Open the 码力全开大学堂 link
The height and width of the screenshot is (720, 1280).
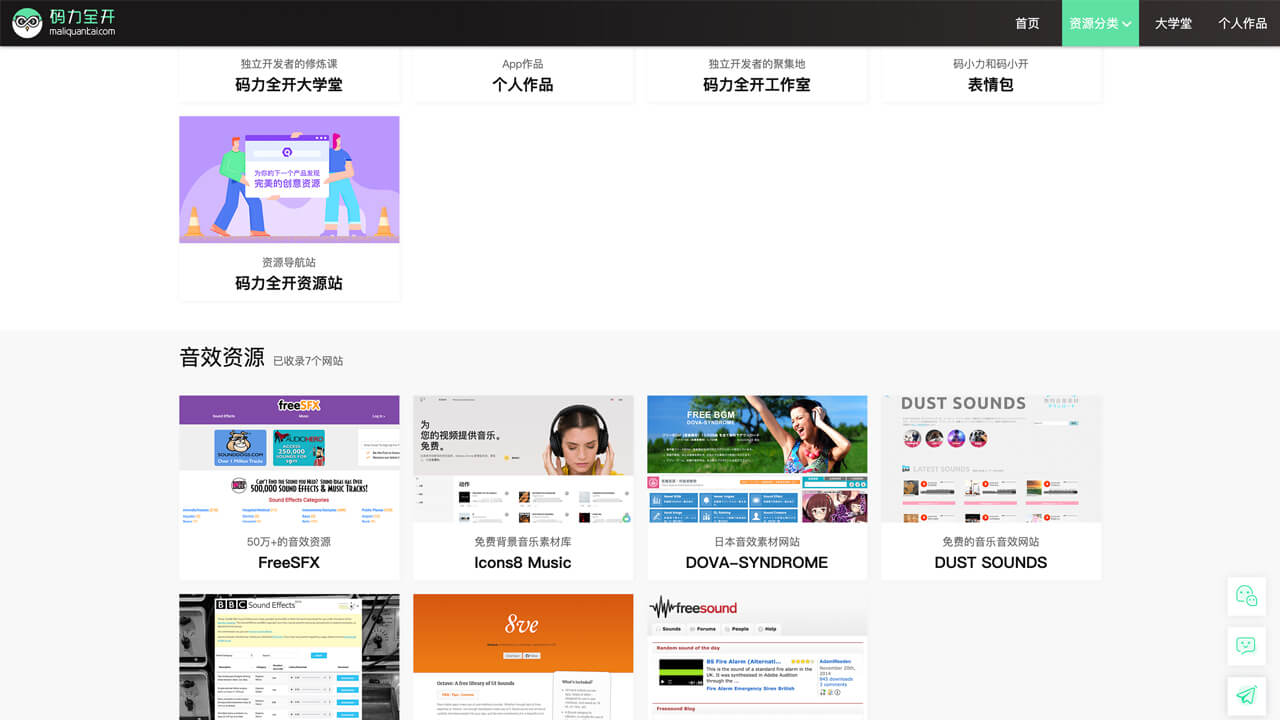click(x=289, y=85)
